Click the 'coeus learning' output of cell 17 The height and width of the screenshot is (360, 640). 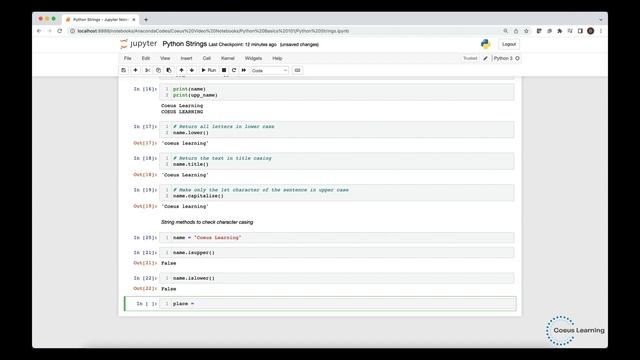coord(185,143)
